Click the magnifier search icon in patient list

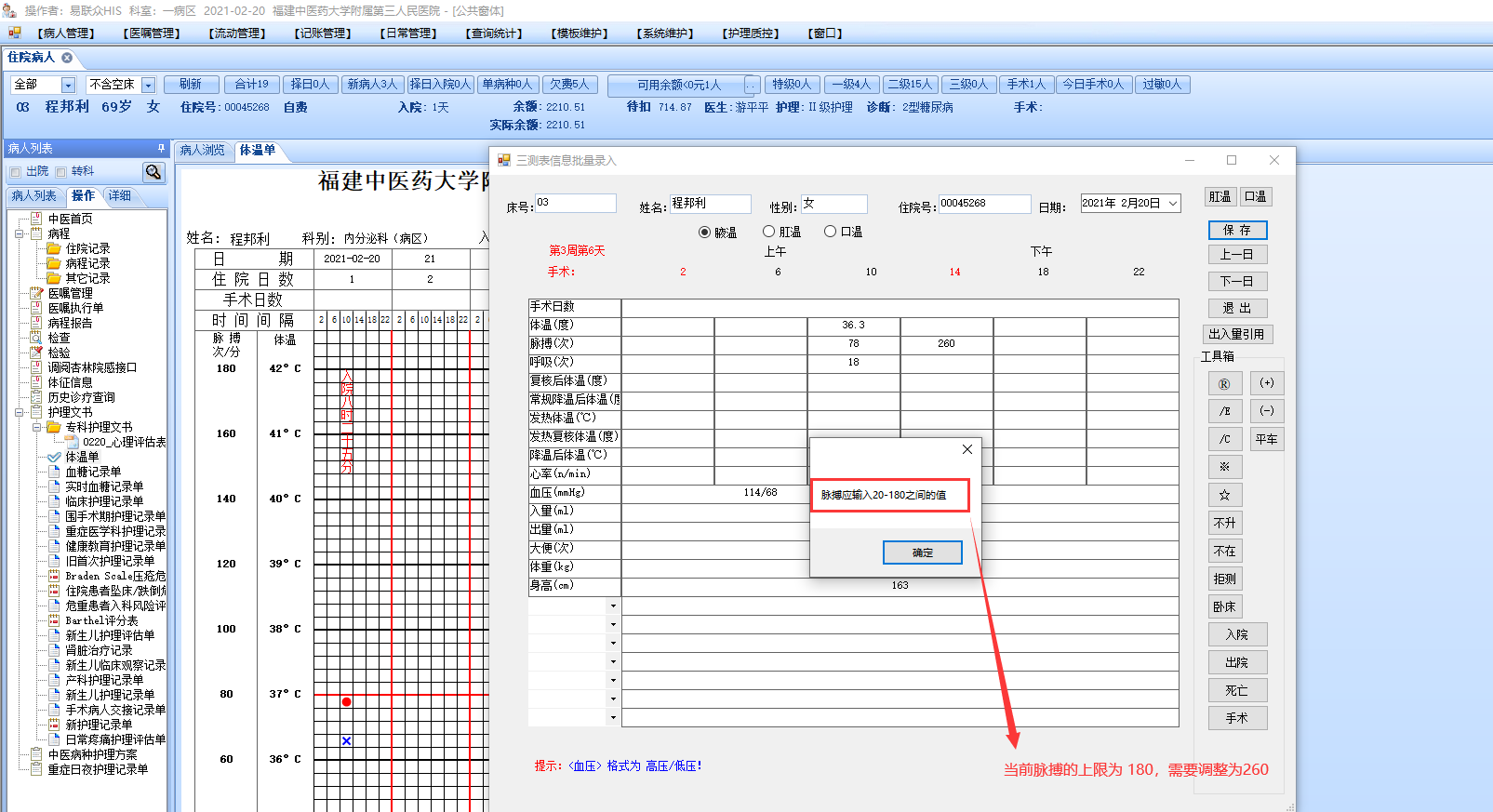point(153,172)
